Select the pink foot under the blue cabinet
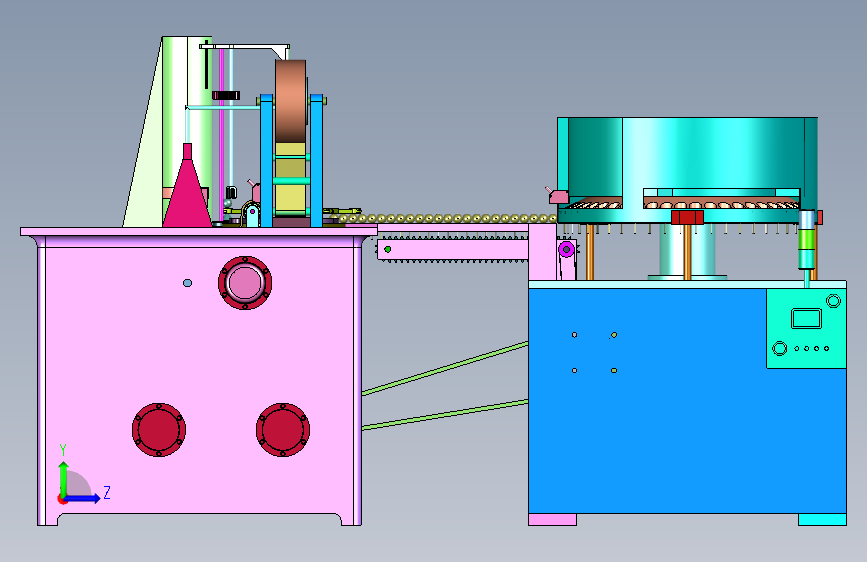Screen dimensions: 867x562 click(552, 519)
